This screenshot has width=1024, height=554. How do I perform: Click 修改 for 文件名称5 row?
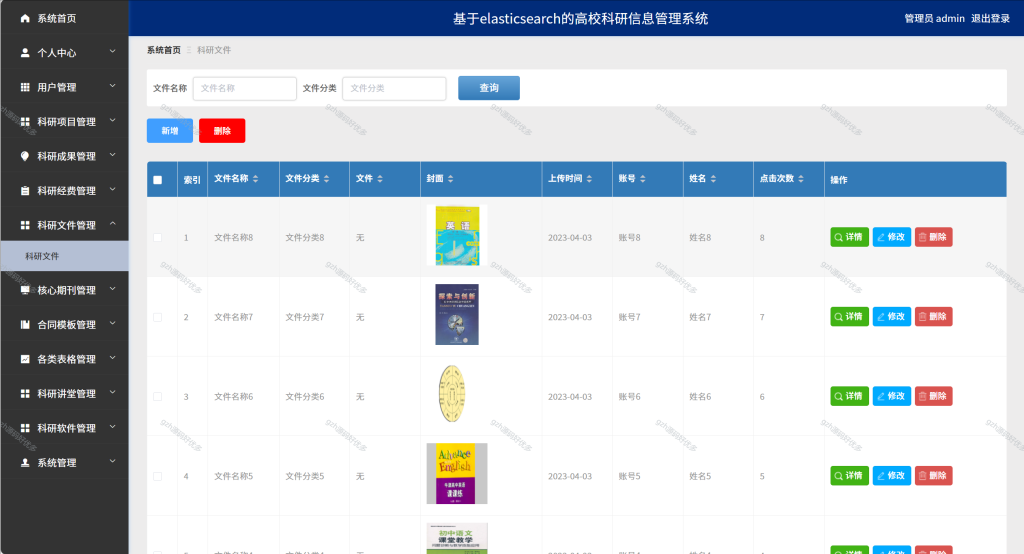click(x=891, y=476)
